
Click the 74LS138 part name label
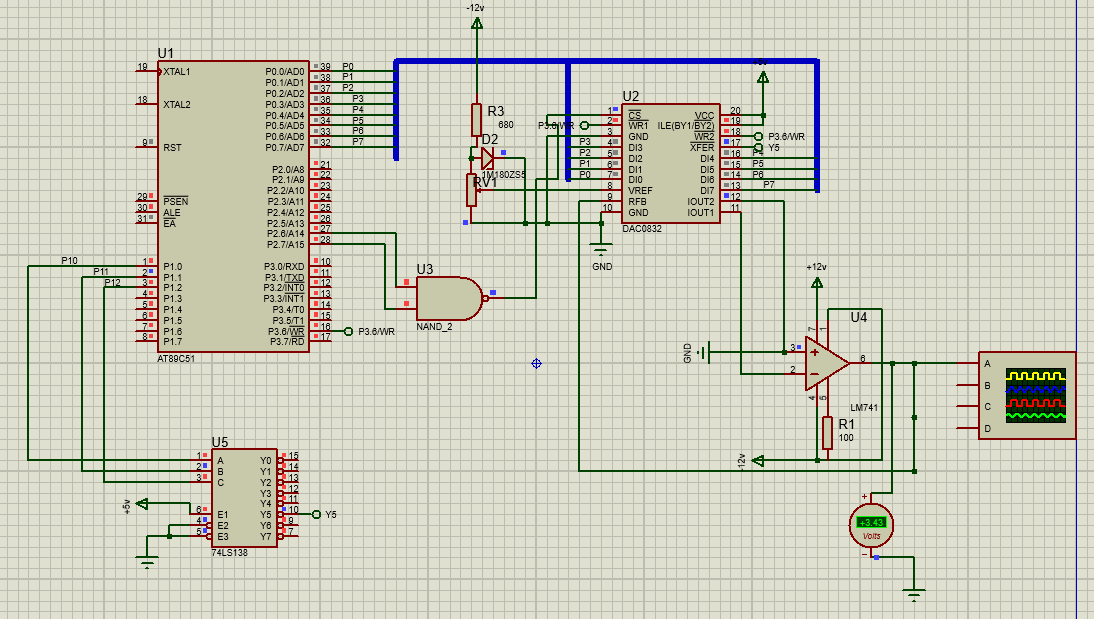point(230,553)
